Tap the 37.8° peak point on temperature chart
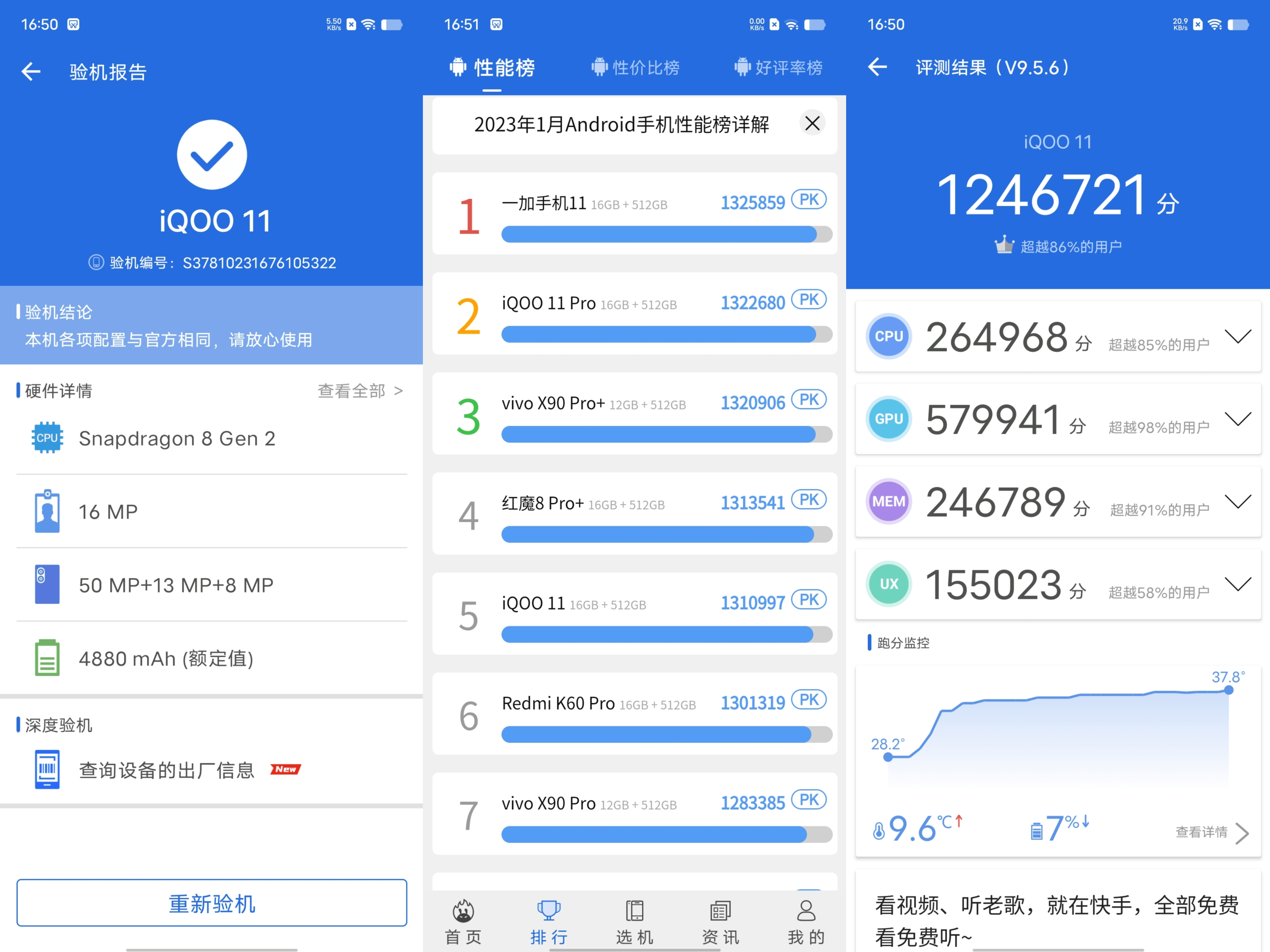This screenshot has height=952, width=1270. pyautogui.click(x=1229, y=690)
